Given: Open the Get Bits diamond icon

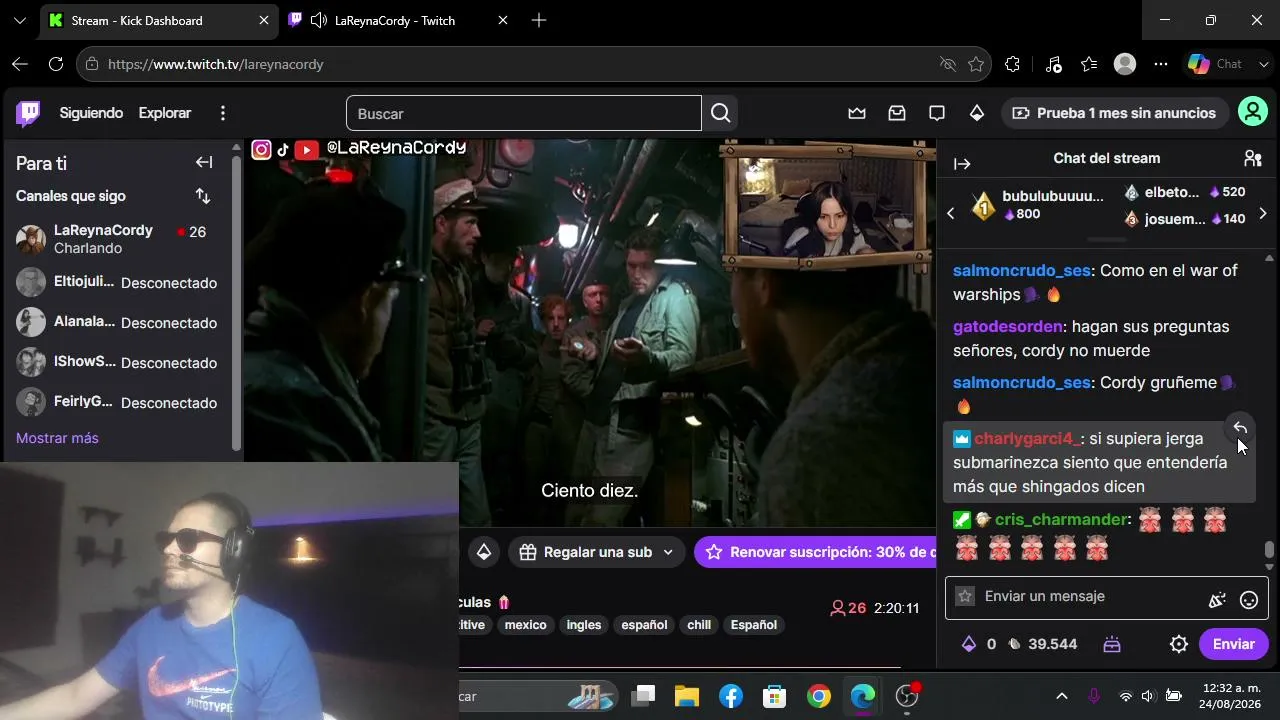Looking at the screenshot, I should [977, 113].
